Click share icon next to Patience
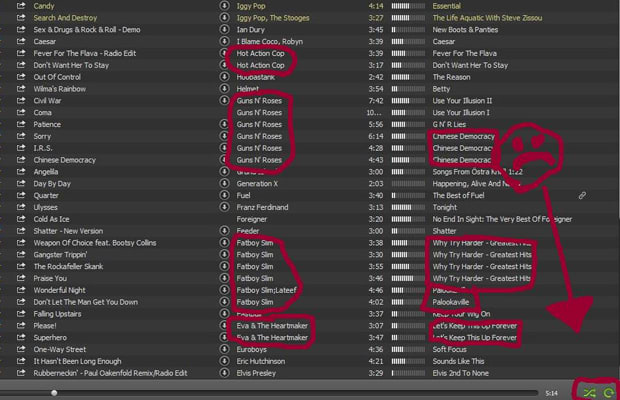 (21, 125)
